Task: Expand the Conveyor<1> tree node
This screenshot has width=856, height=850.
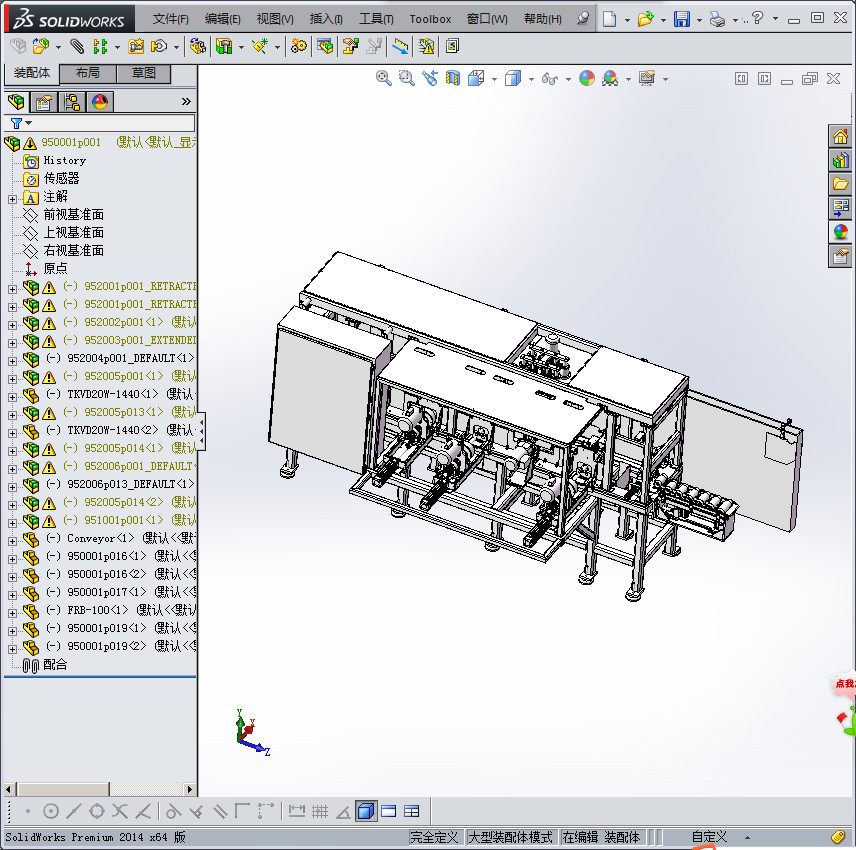Action: pyautogui.click(x=12, y=539)
